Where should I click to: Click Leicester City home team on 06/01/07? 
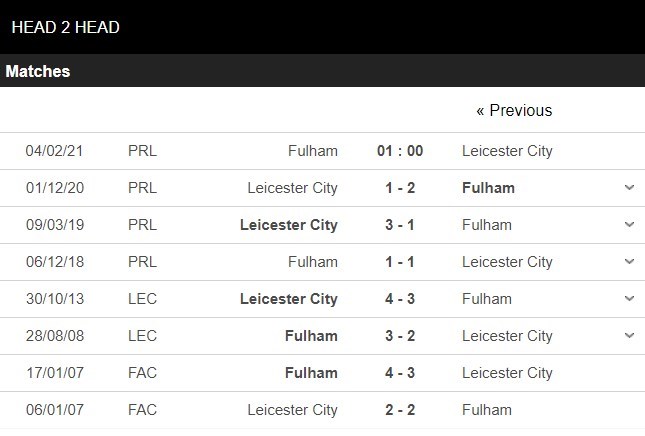tap(293, 410)
